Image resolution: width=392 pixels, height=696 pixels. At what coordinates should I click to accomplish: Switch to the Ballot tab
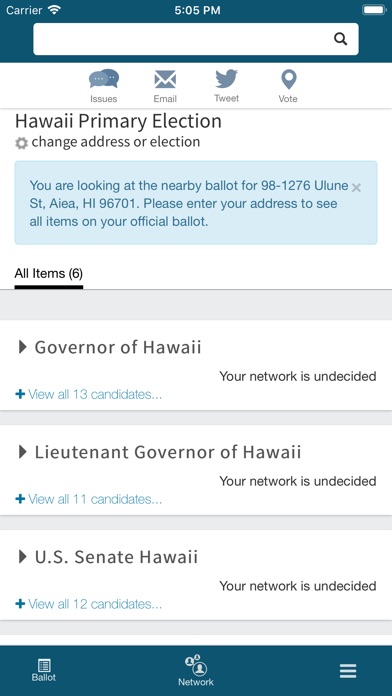tap(44, 670)
